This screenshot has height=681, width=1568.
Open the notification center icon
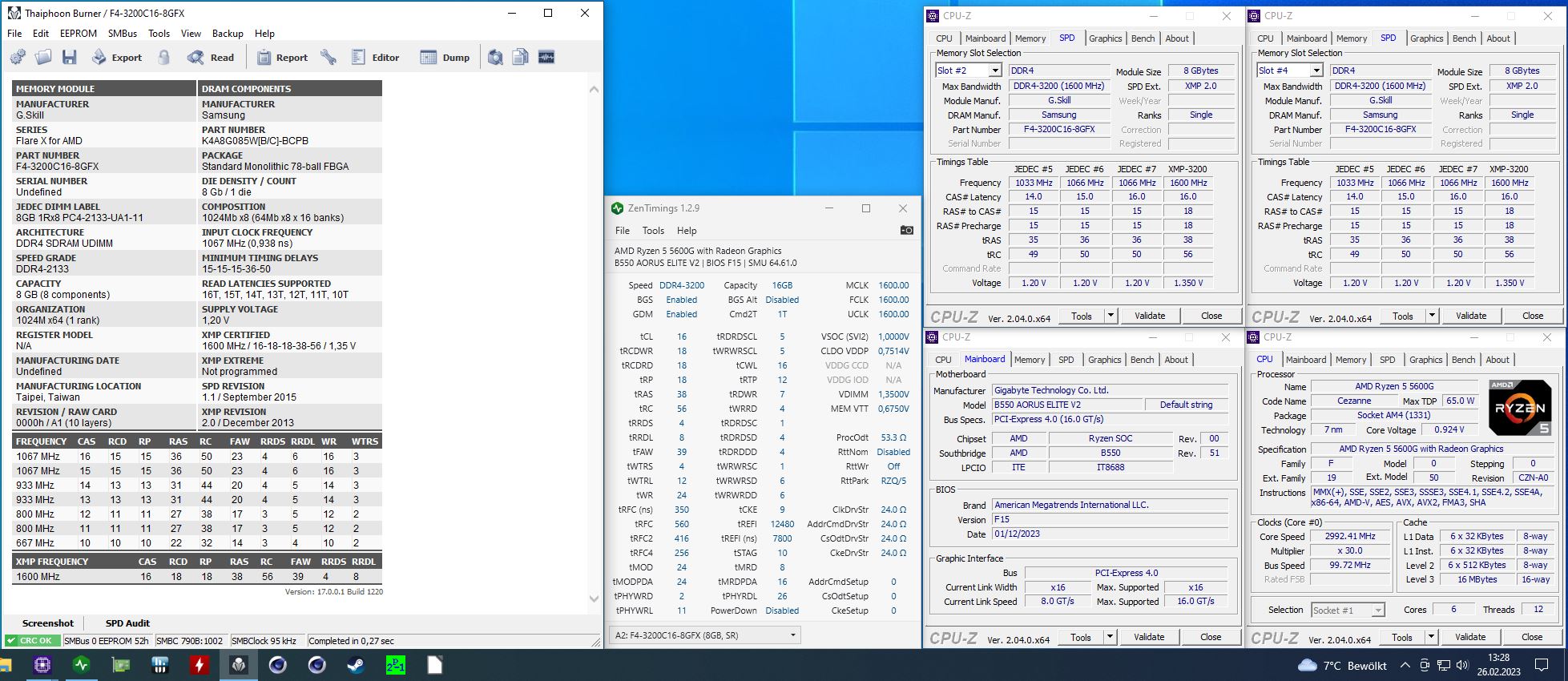click(1542, 665)
